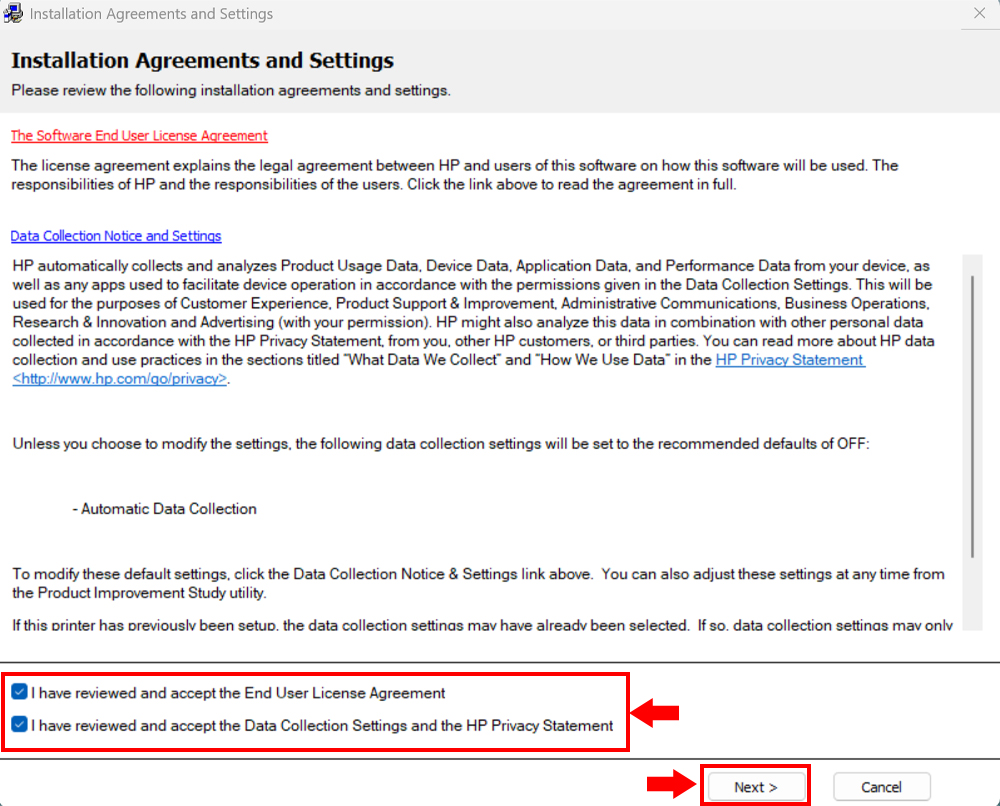Image resolution: width=1000 pixels, height=806 pixels.
Task: Open The Software End User License Agreement link
Action: pyautogui.click(x=139, y=136)
